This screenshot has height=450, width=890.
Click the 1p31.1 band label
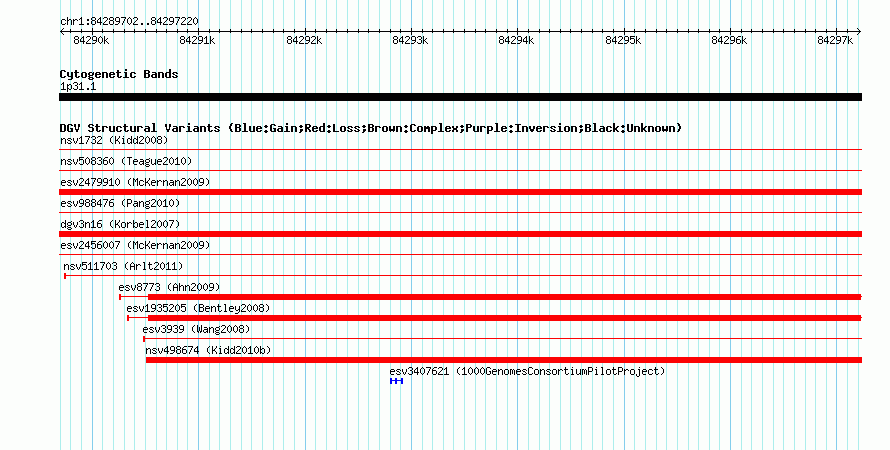pyautogui.click(x=78, y=86)
